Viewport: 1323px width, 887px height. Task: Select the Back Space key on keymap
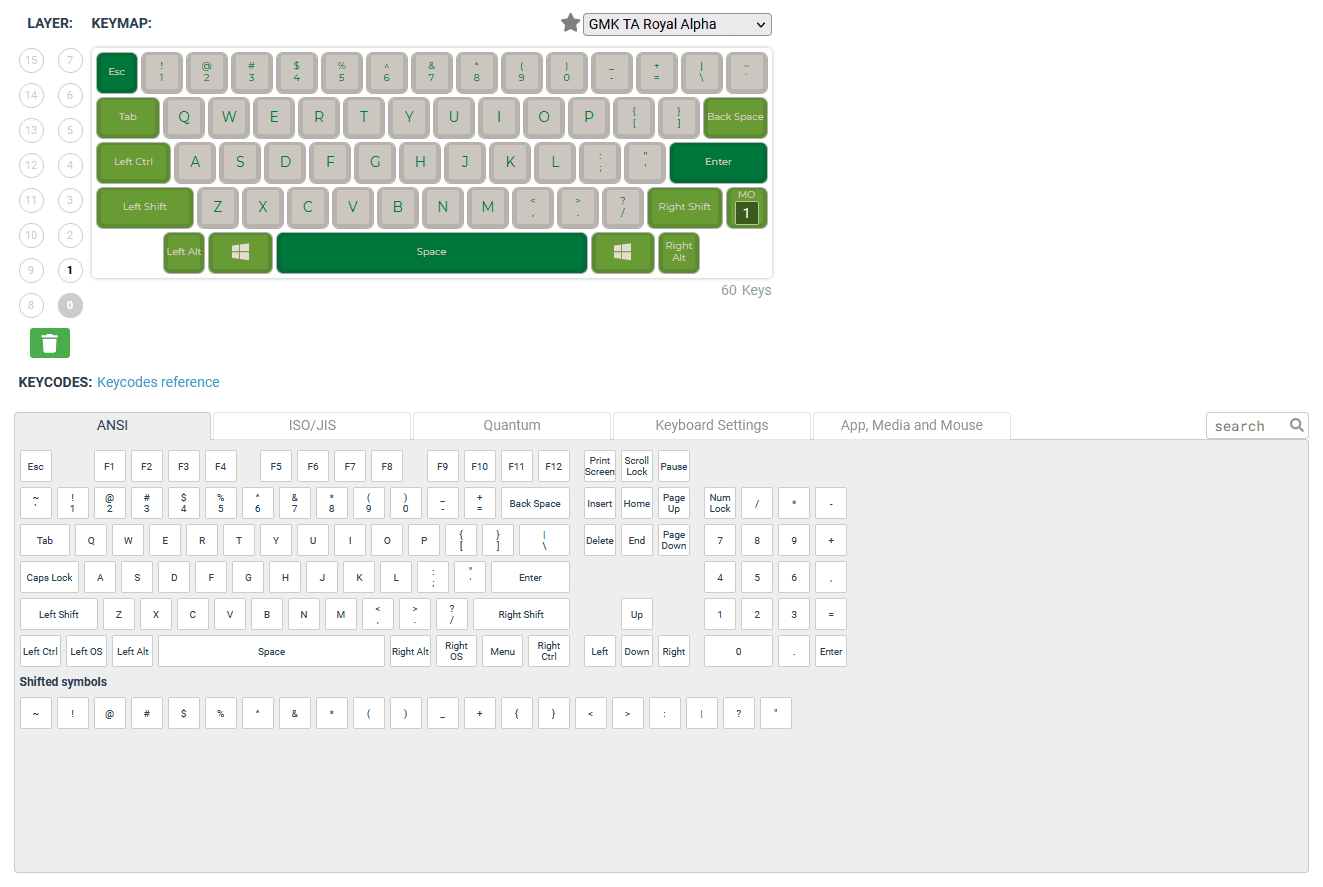click(x=735, y=117)
